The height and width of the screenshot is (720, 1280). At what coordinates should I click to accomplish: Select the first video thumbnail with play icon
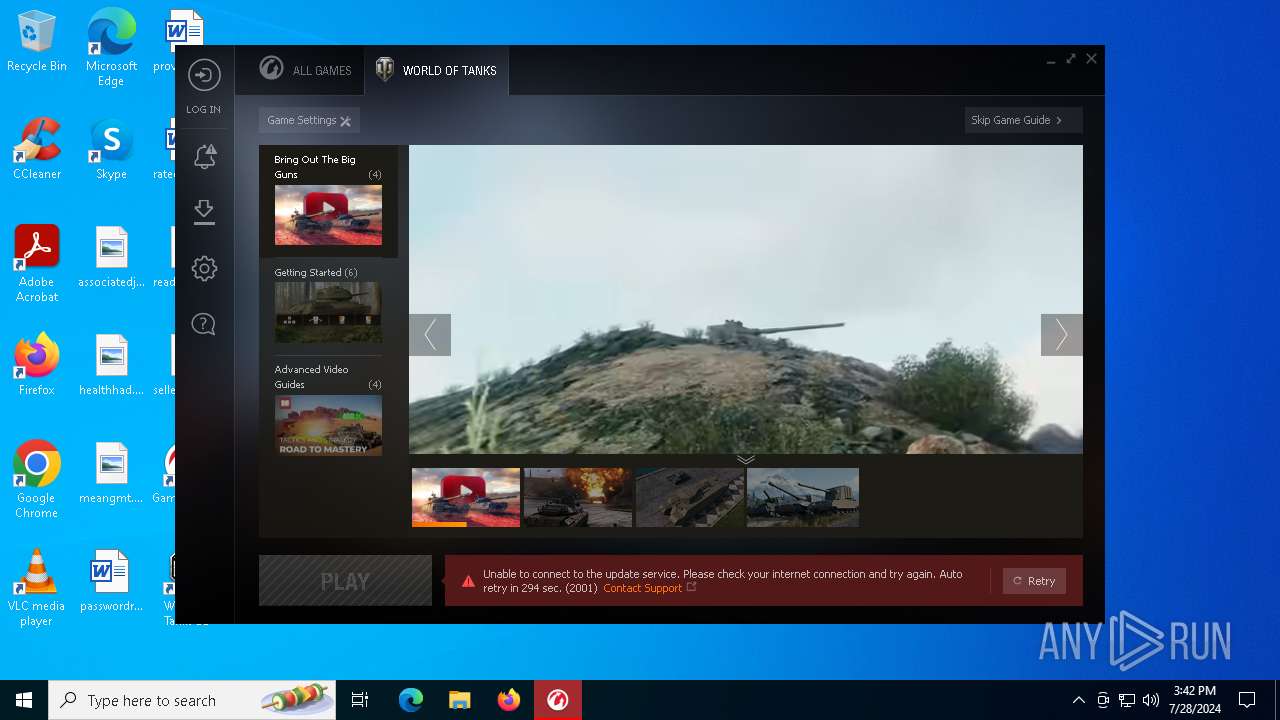click(x=466, y=497)
